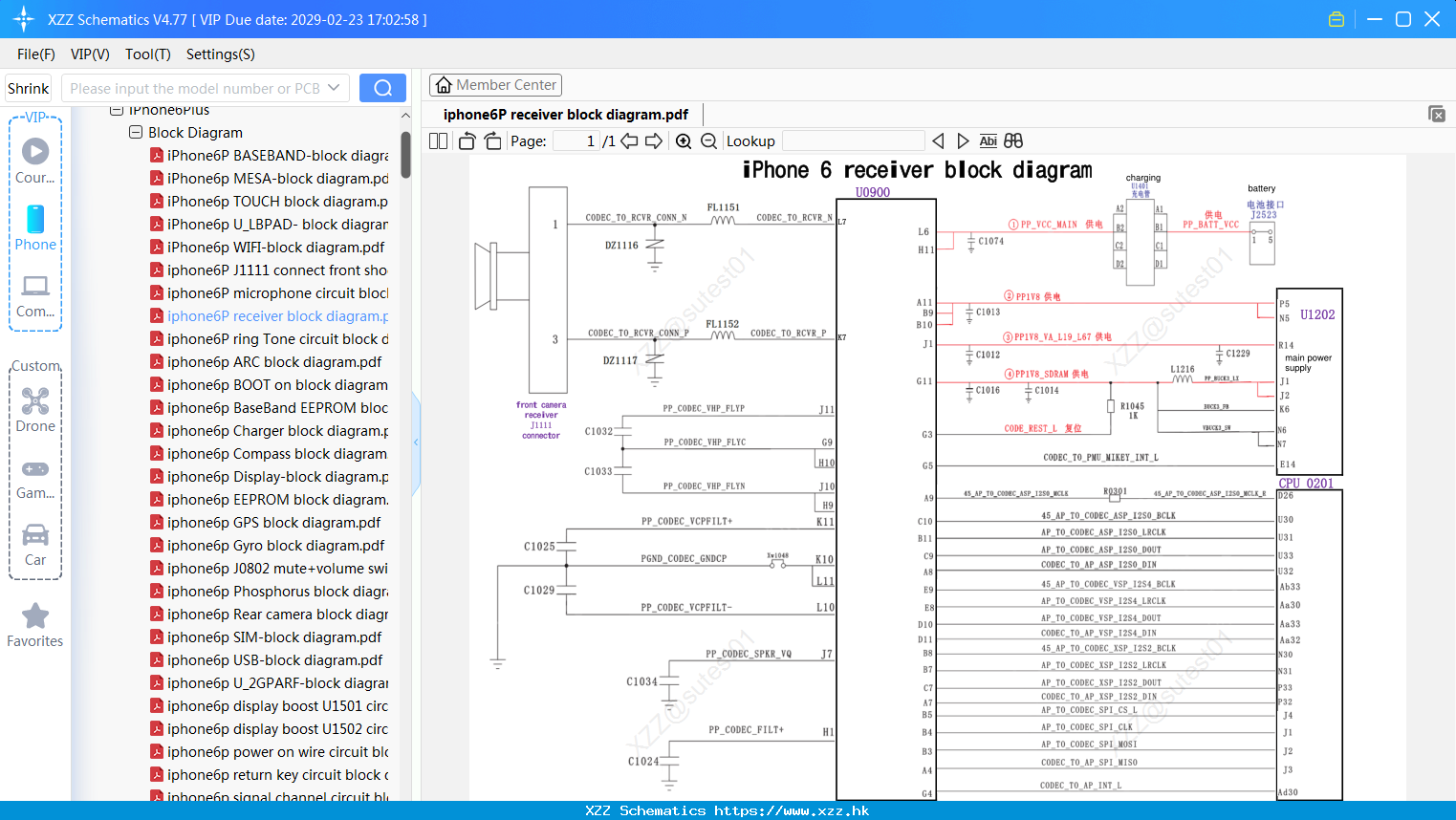Open iphone6P microphone circuit block file

(270, 292)
